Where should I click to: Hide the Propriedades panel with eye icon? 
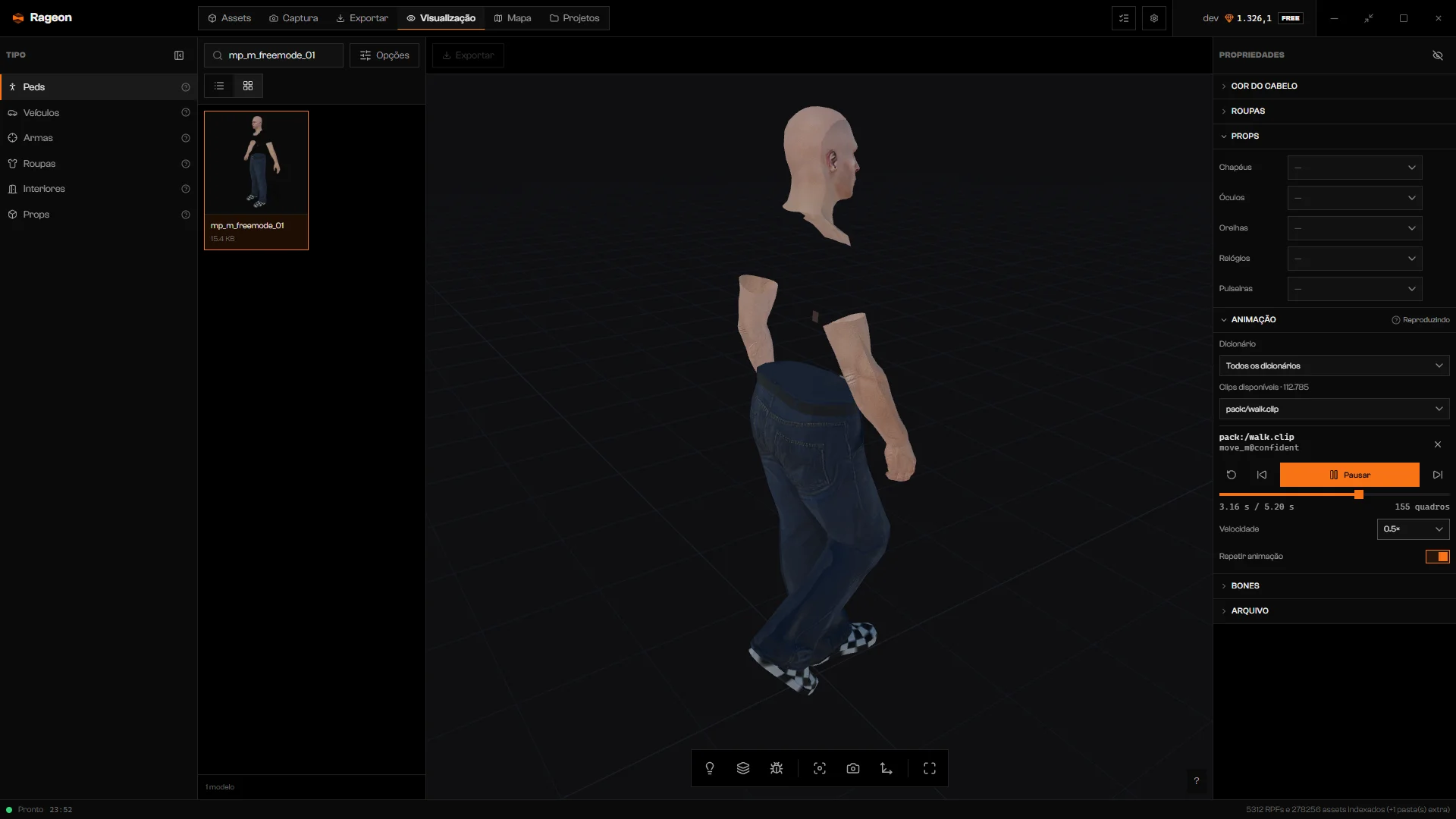(x=1437, y=55)
